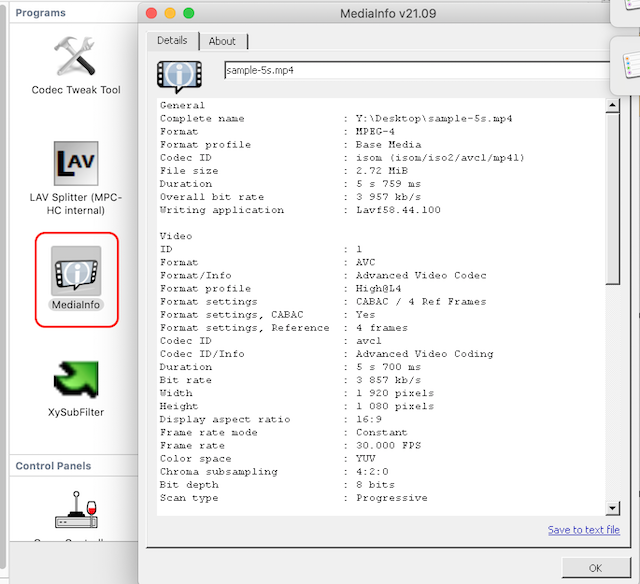Click the 'Base Media' format profile value
Image resolution: width=640 pixels, height=584 pixels.
(x=388, y=145)
